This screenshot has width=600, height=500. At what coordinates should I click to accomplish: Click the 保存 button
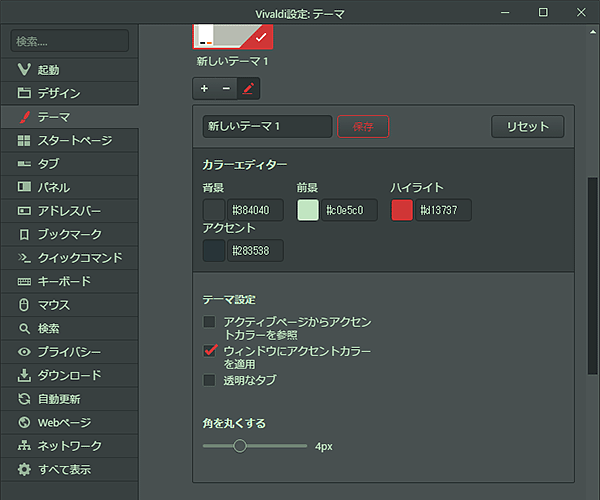[363, 126]
